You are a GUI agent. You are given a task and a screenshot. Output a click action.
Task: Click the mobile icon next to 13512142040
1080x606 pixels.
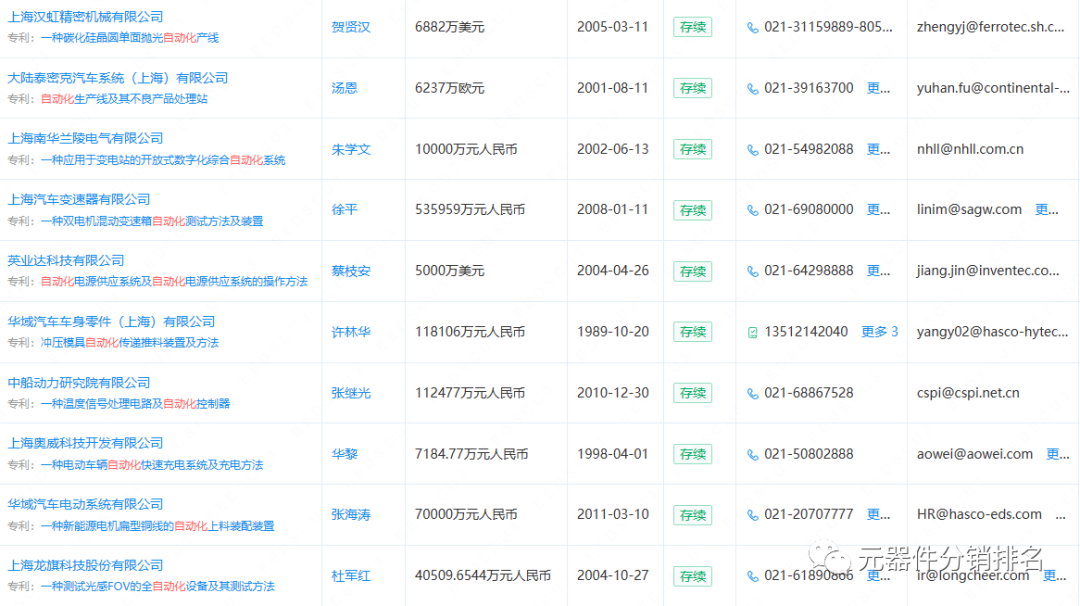click(x=753, y=333)
